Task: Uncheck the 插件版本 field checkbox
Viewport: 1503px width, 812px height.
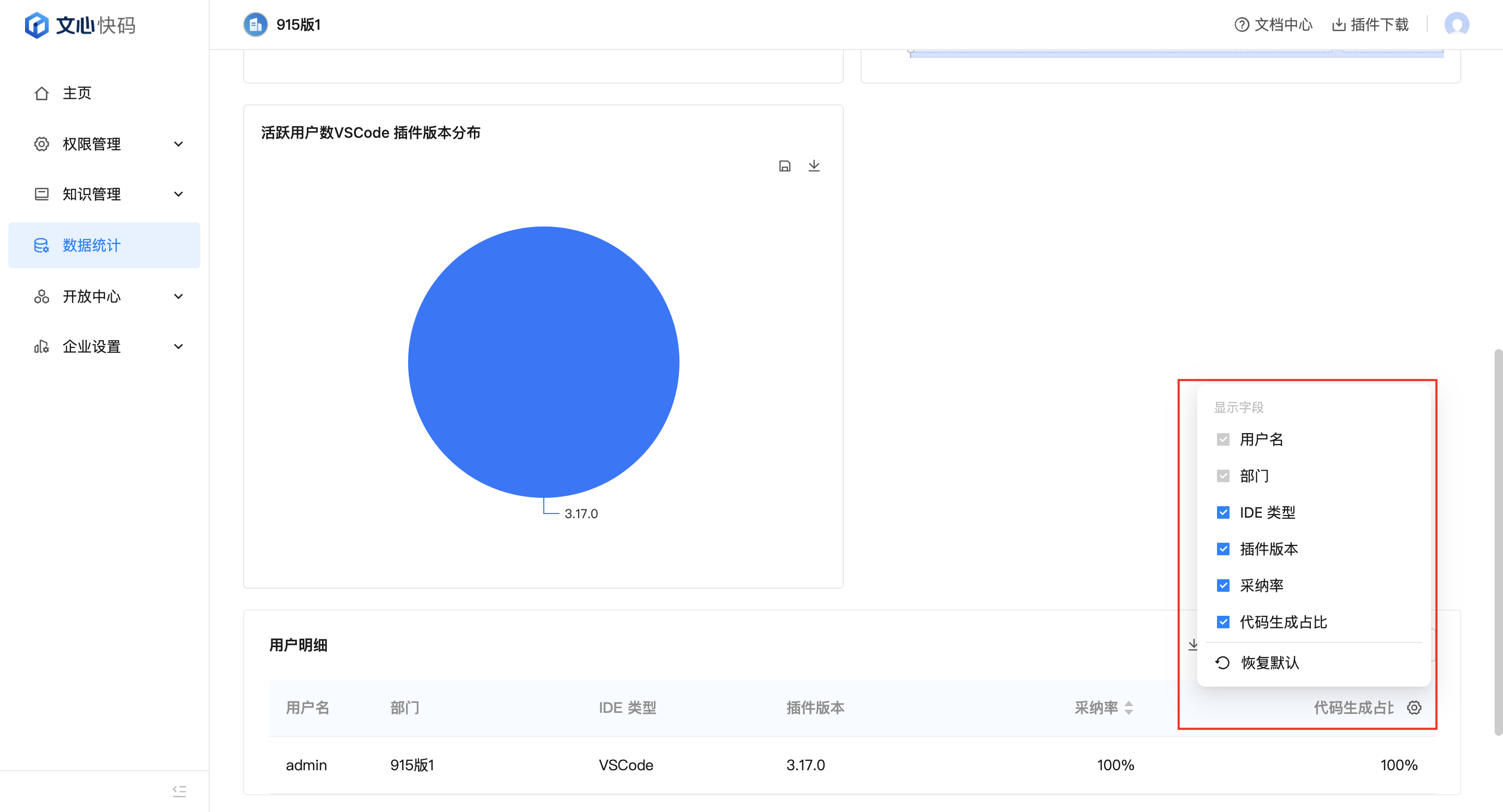Action: pos(1223,549)
